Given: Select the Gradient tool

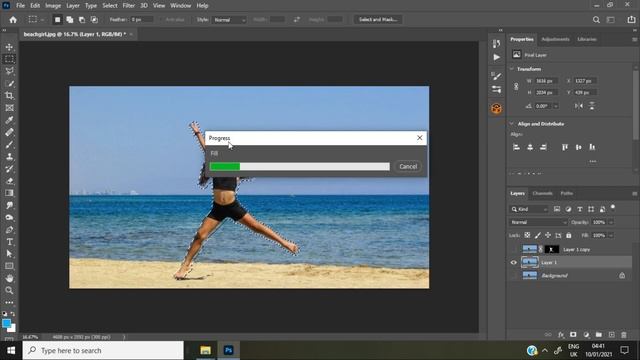Looking at the screenshot, I should click(9, 193).
